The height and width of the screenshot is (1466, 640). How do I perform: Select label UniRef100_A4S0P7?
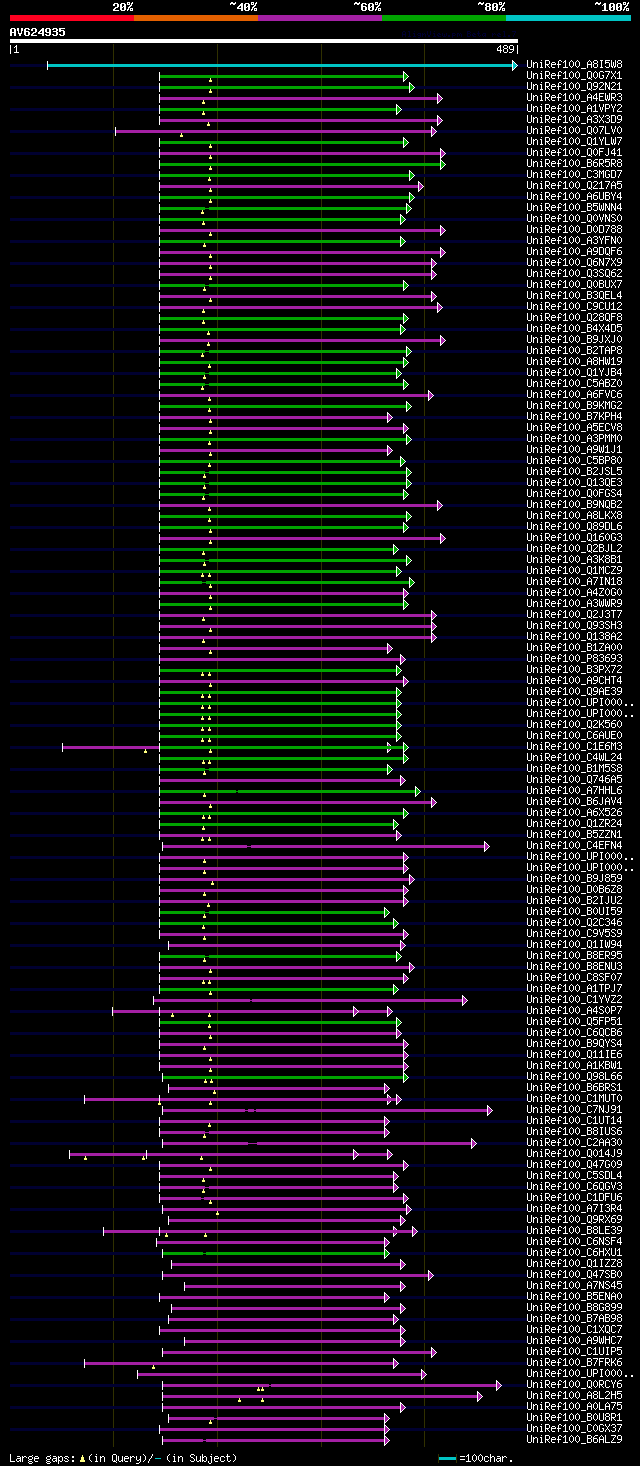click(574, 1011)
